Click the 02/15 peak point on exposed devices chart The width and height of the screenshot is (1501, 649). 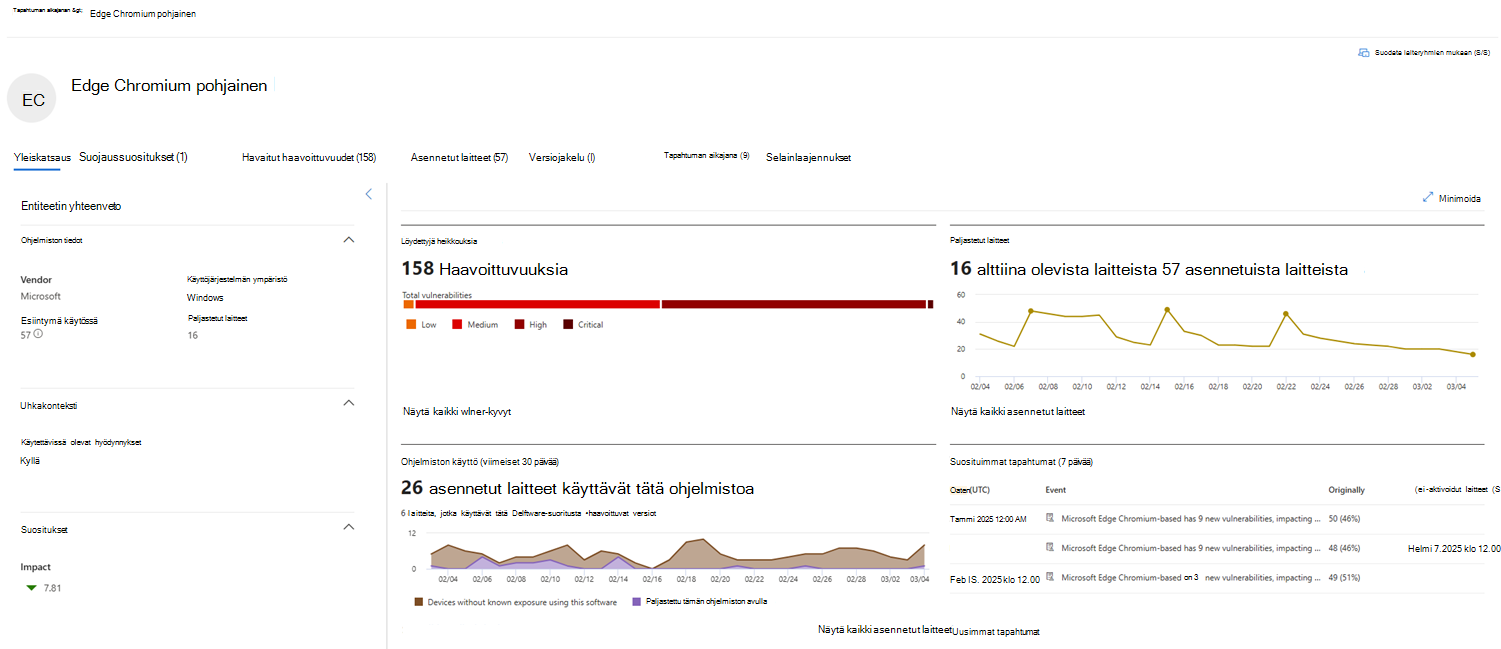tap(1167, 310)
